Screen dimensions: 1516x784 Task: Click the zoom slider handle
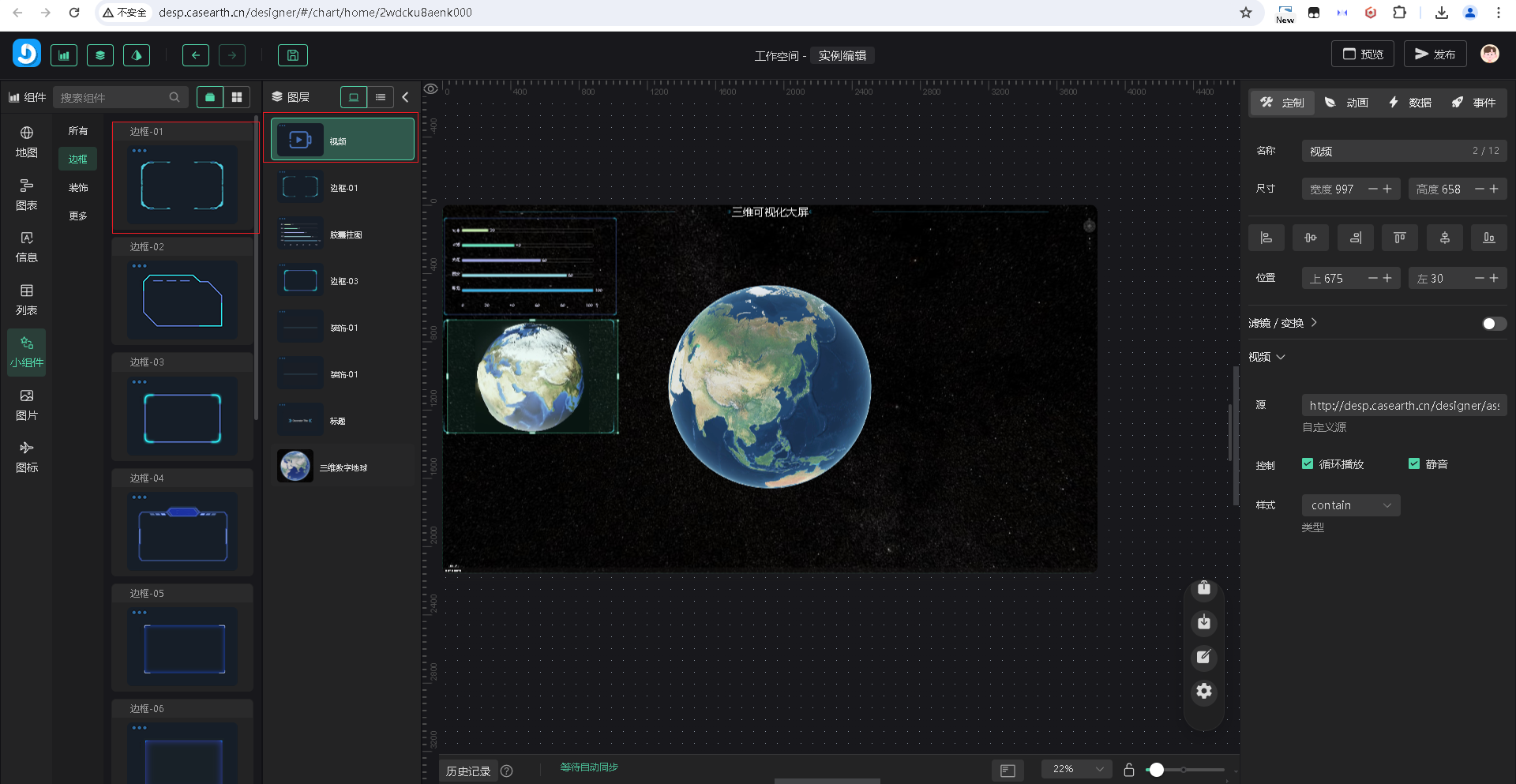(x=1157, y=770)
